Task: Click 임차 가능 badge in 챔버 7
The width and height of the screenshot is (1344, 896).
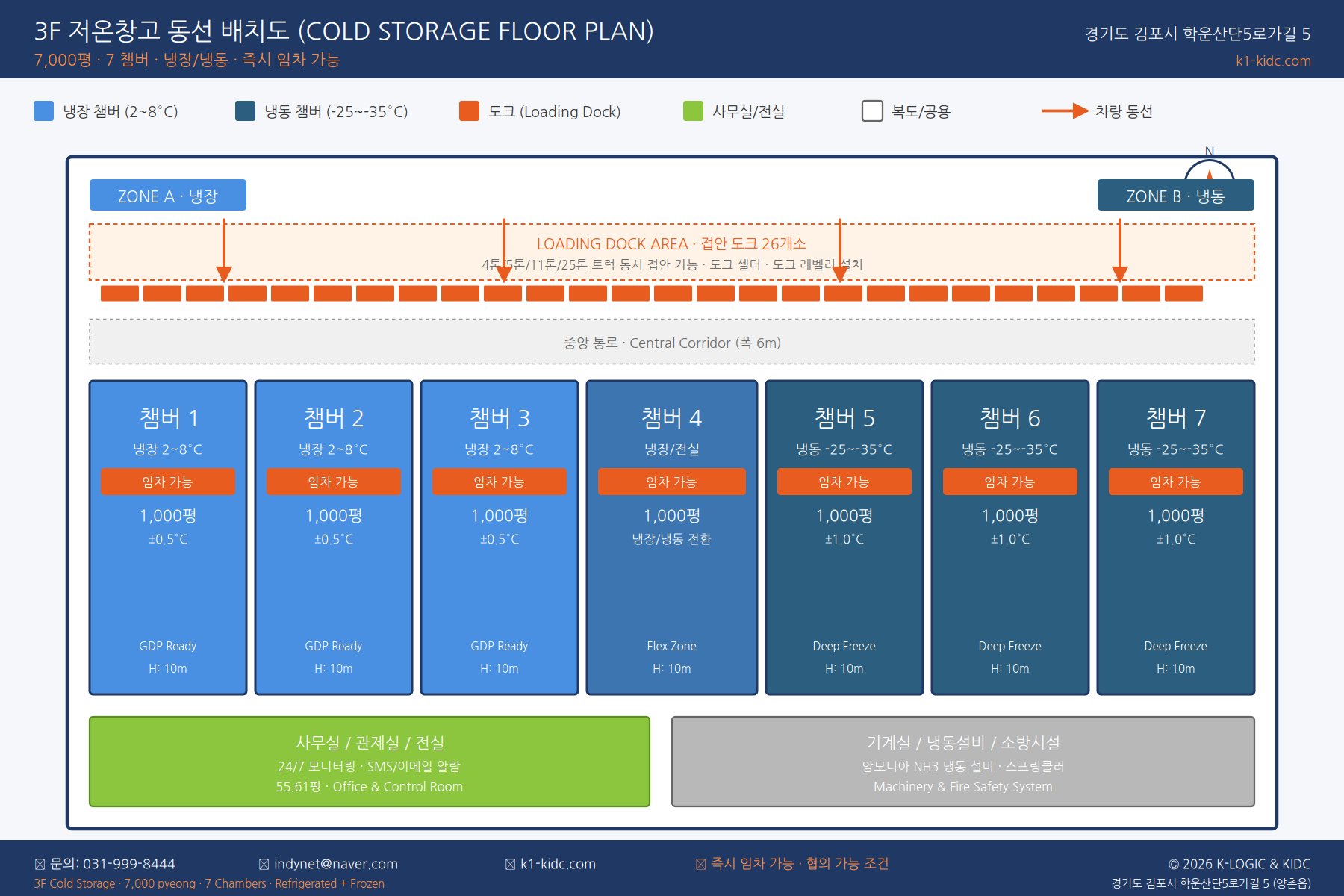Action: click(x=1176, y=482)
